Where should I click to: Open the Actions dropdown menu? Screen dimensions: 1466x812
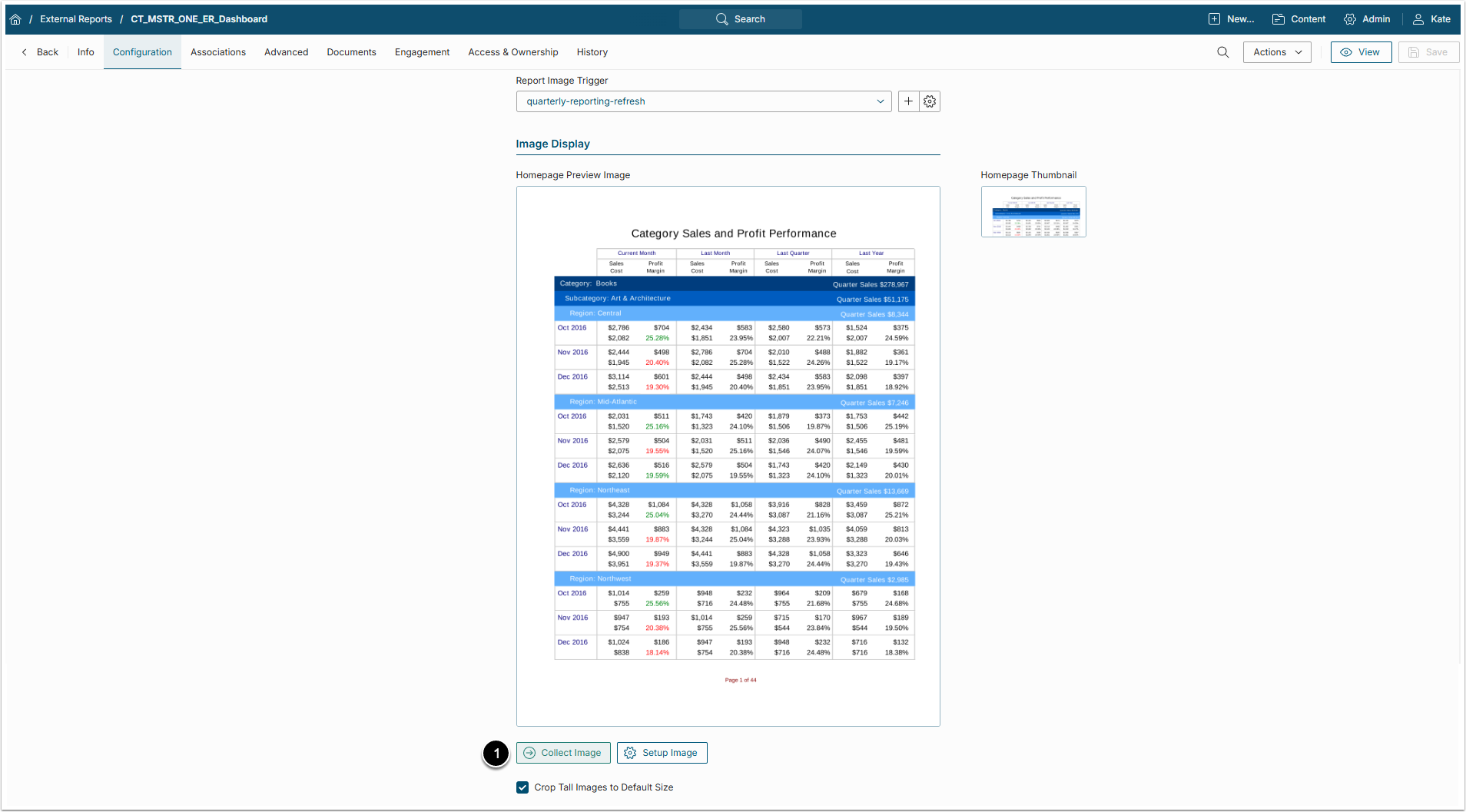1276,52
